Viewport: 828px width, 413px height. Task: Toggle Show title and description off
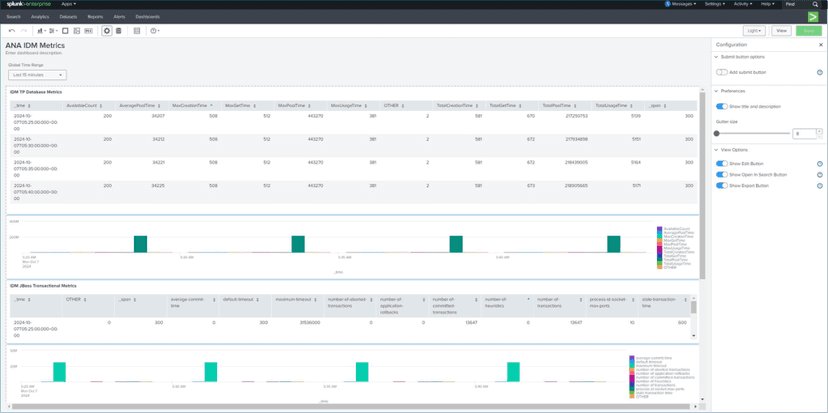(x=721, y=106)
